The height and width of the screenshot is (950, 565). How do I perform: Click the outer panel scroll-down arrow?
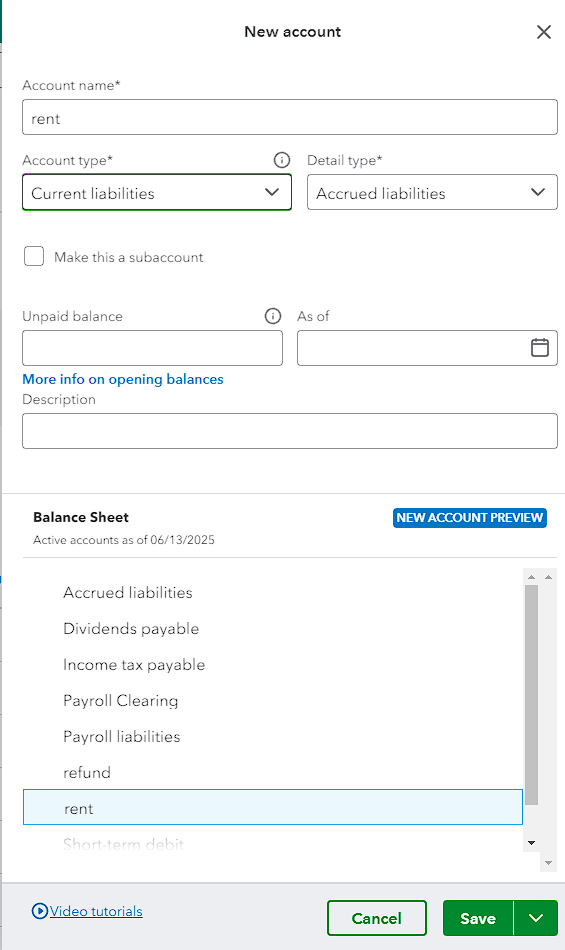548,863
